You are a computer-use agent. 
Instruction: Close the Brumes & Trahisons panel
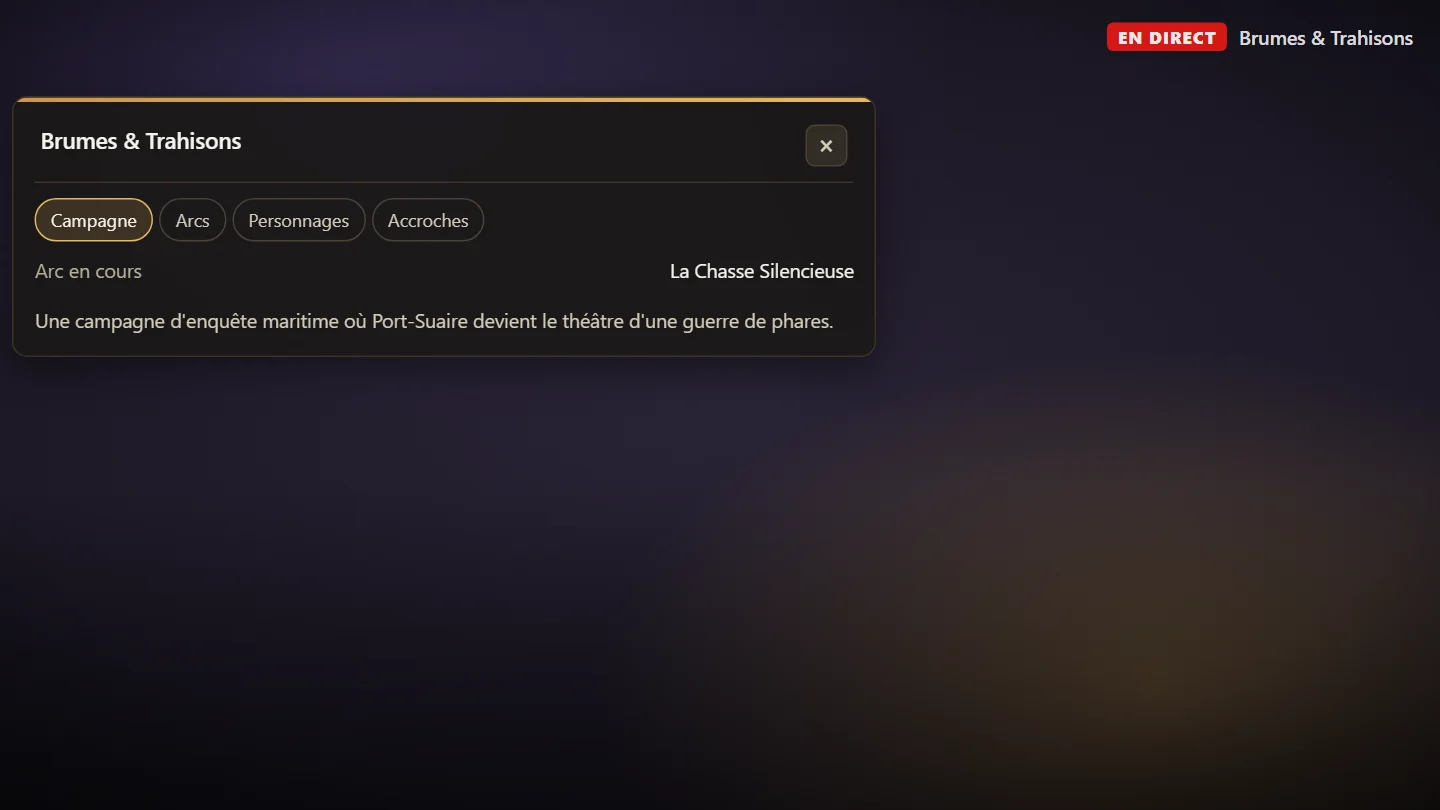coord(826,146)
